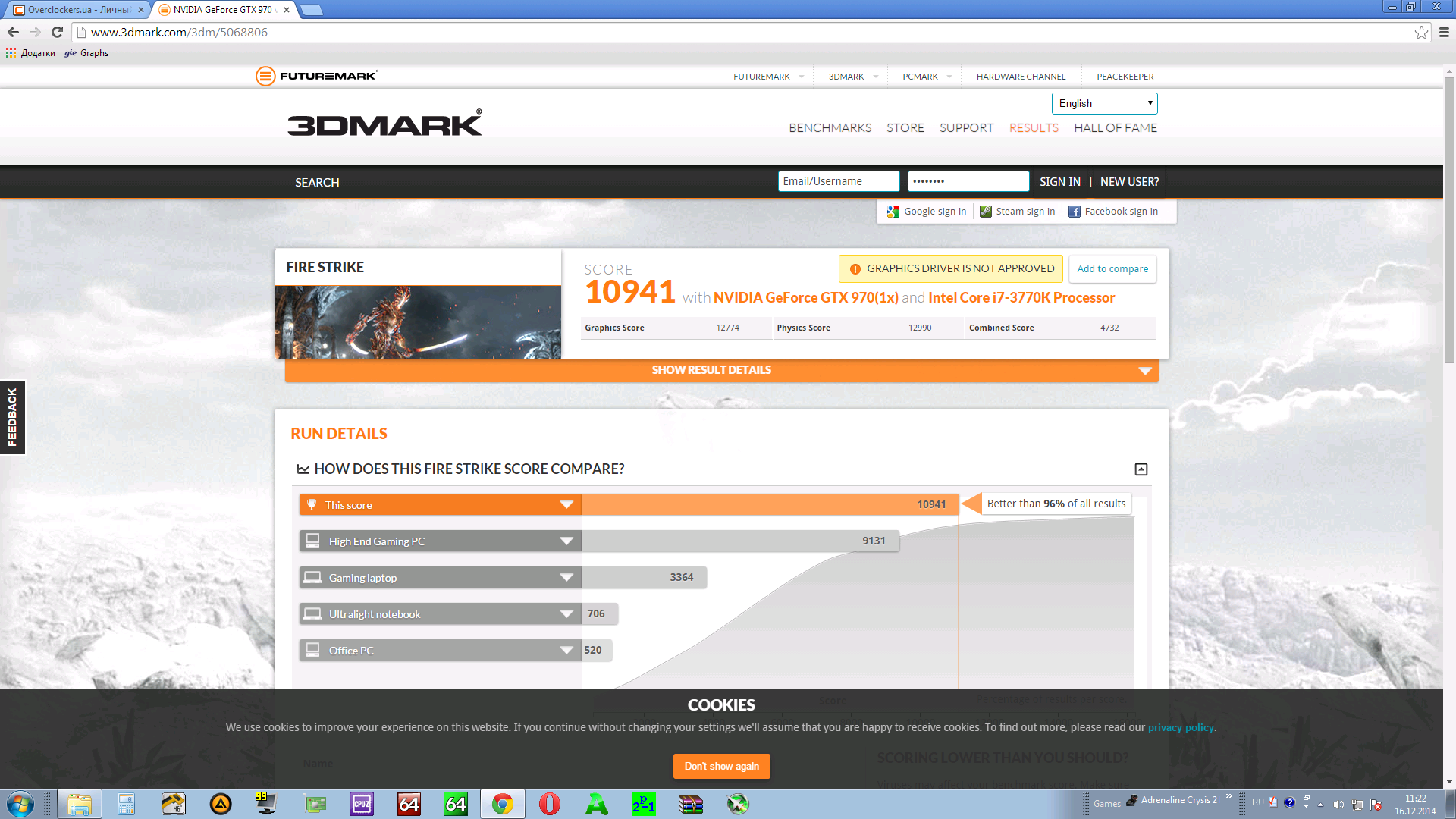Click Add to compare button
Screen dimensions: 1456x819
1112,268
